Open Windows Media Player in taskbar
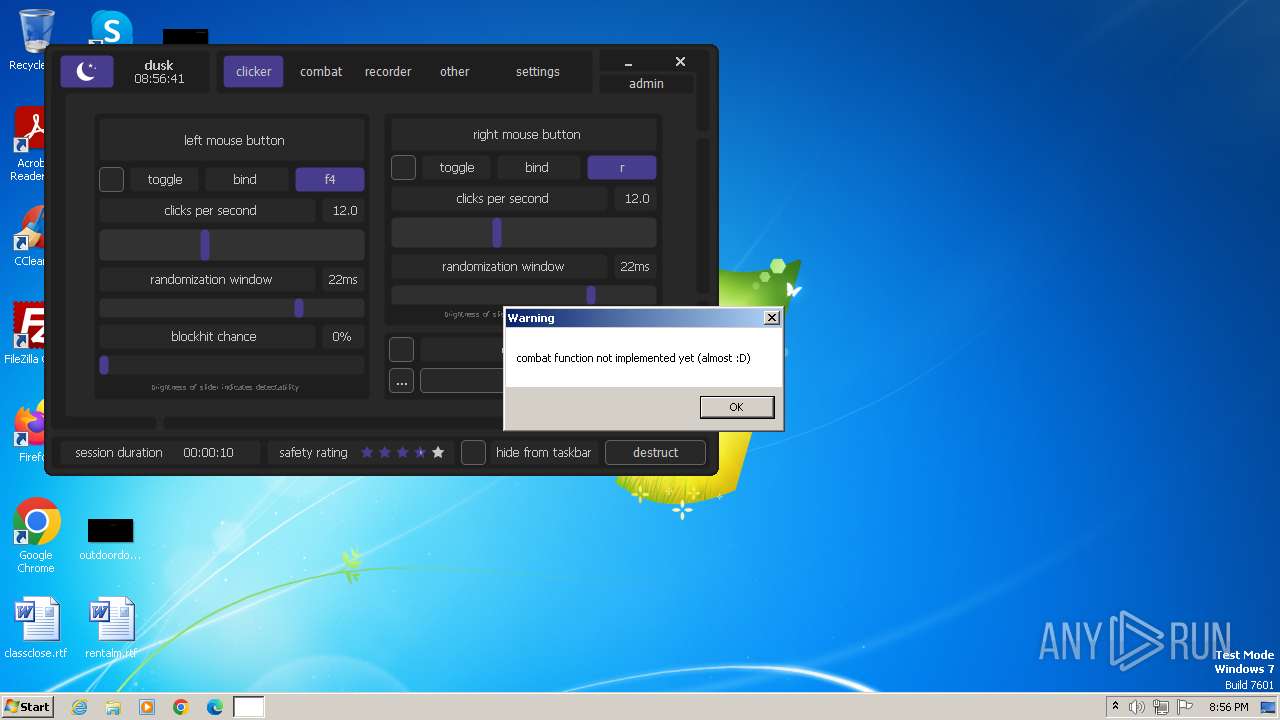 (x=147, y=707)
